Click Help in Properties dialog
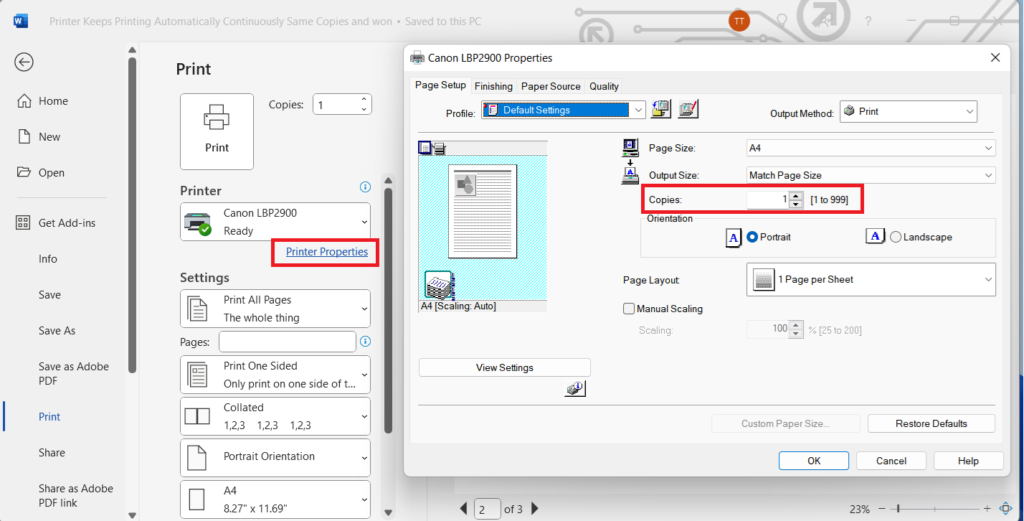The height and width of the screenshot is (521, 1024). pos(968,461)
